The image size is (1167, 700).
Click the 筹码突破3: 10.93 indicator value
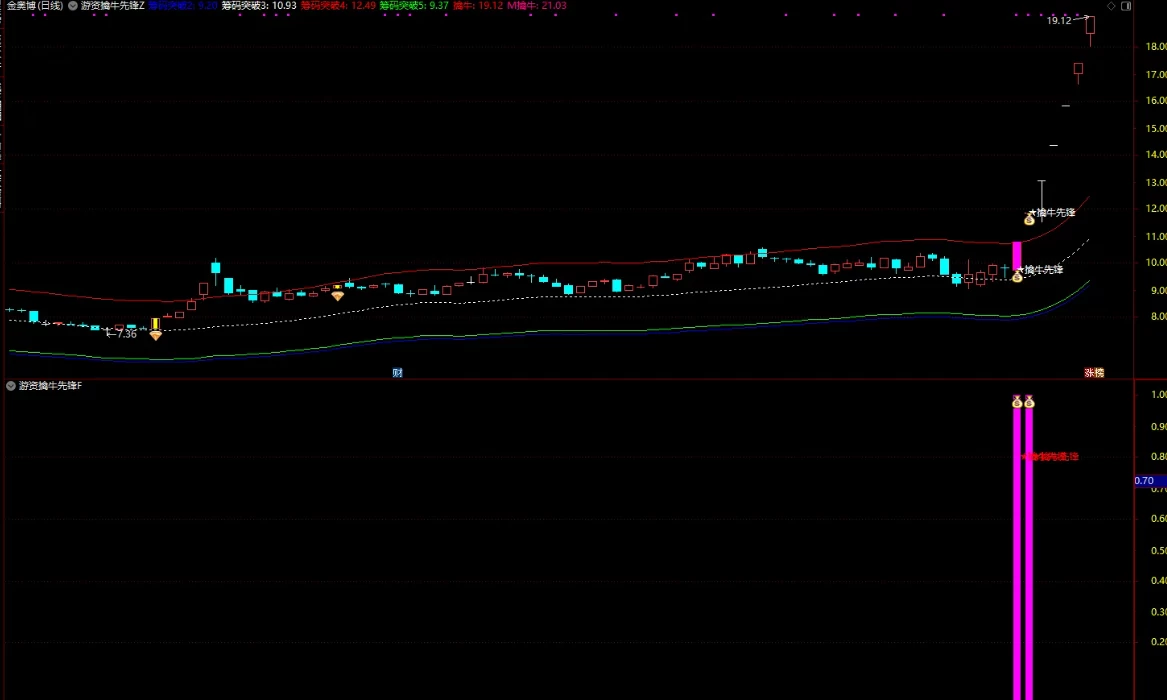(x=259, y=6)
